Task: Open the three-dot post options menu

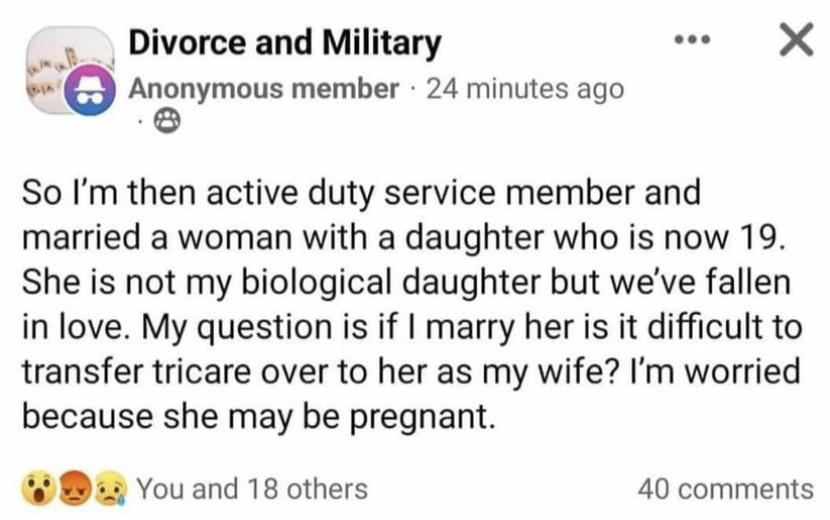Action: [692, 40]
